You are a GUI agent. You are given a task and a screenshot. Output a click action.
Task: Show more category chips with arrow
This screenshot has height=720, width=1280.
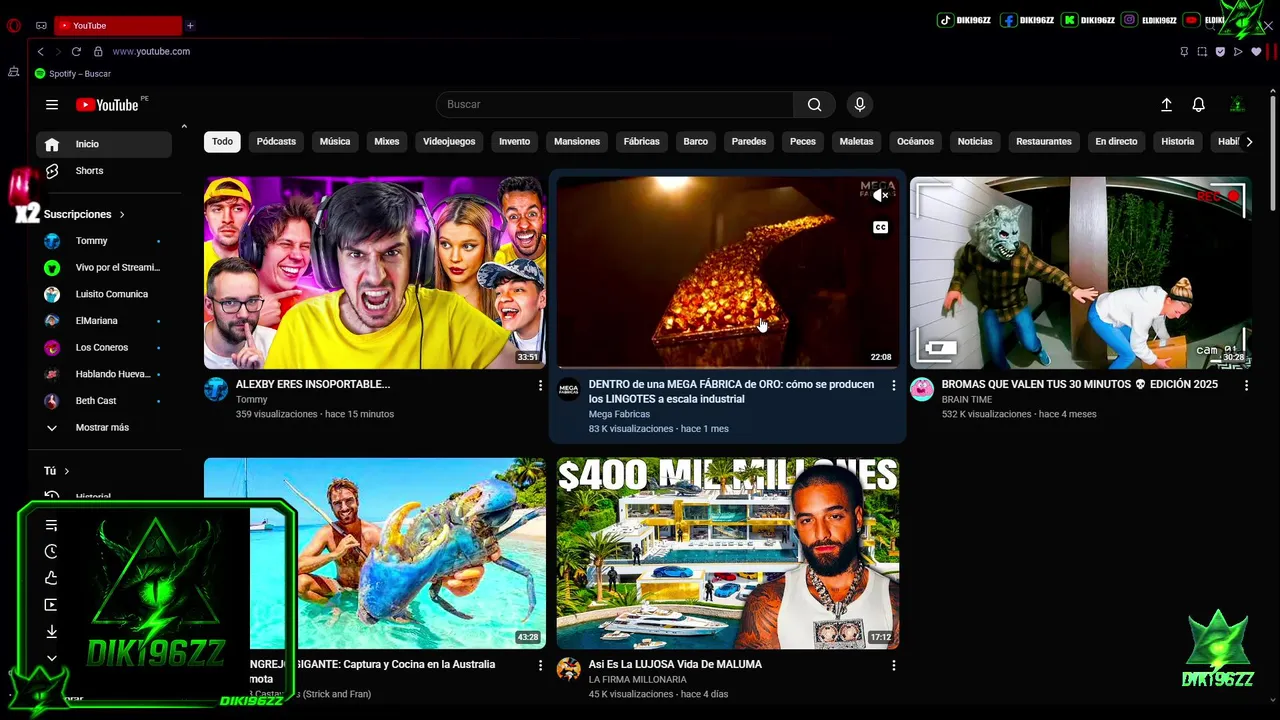[x=1248, y=142]
